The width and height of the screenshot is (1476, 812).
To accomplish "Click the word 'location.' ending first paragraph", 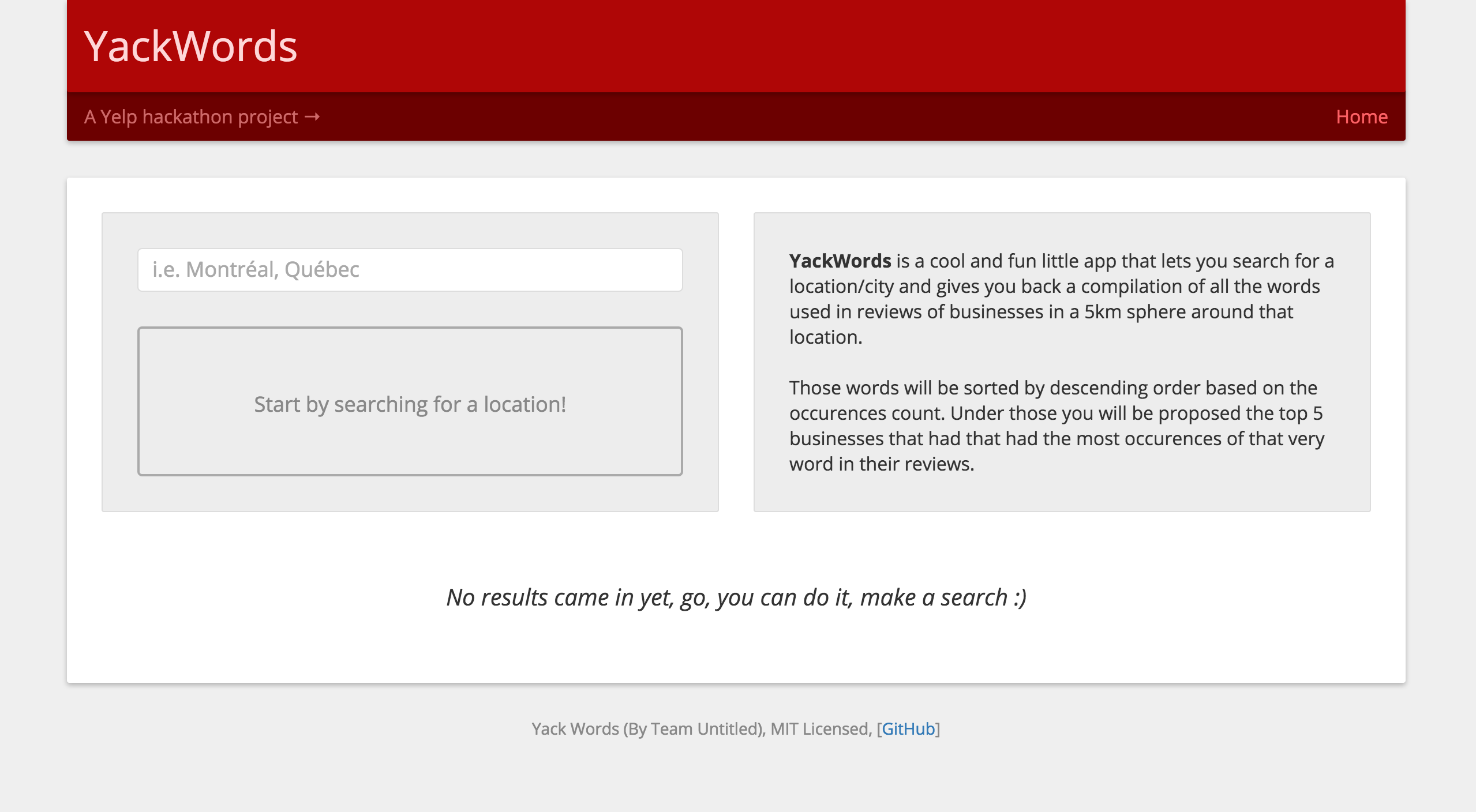I will (x=826, y=337).
